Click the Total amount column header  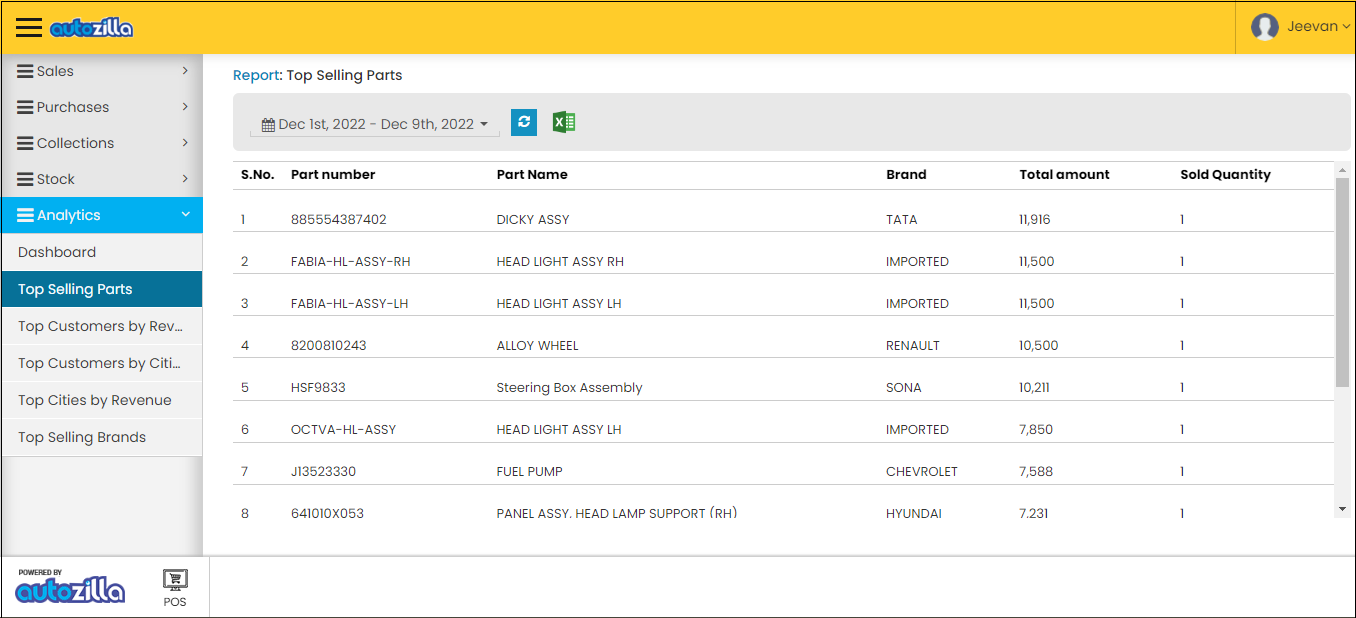1064,174
